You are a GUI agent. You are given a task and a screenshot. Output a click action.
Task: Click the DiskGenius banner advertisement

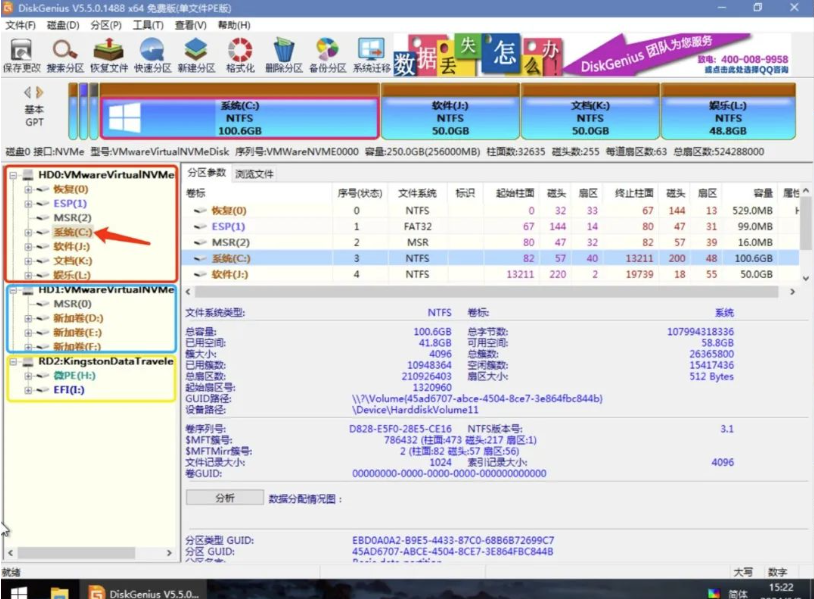(592, 55)
